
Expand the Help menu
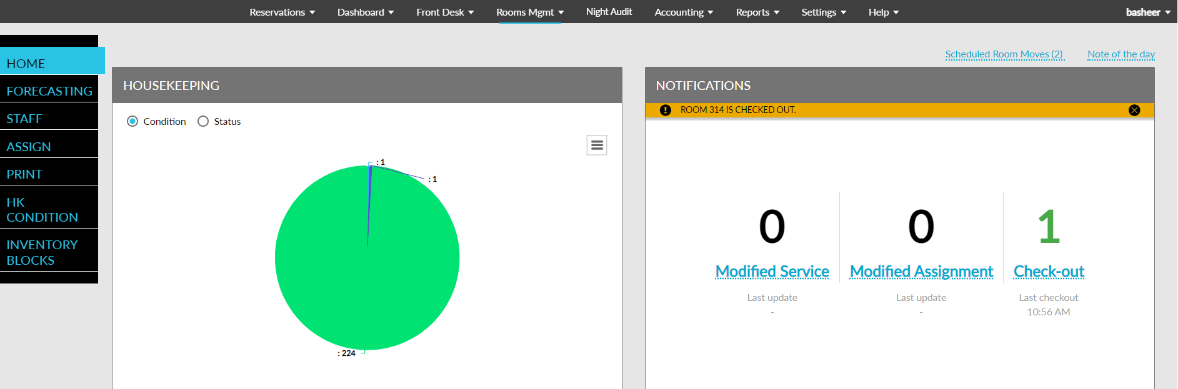(884, 12)
